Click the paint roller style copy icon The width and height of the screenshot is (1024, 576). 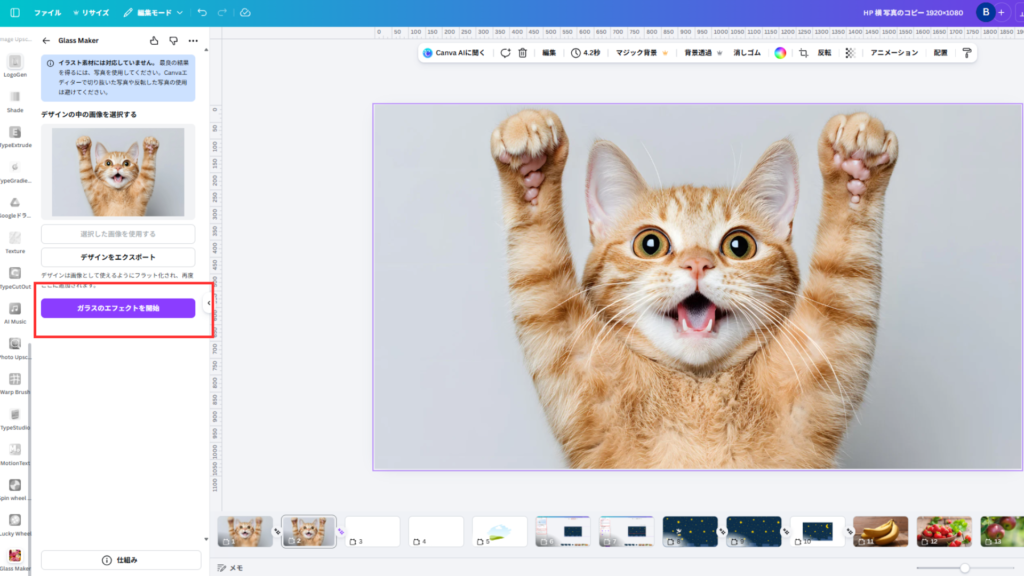click(967, 53)
